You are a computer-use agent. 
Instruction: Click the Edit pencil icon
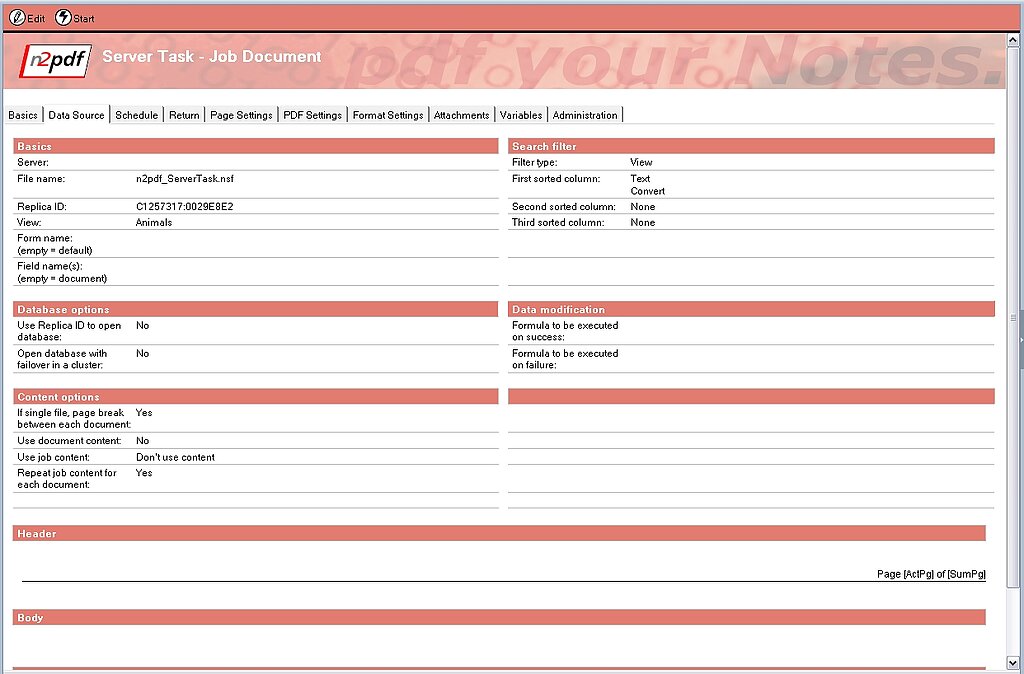tap(17, 18)
